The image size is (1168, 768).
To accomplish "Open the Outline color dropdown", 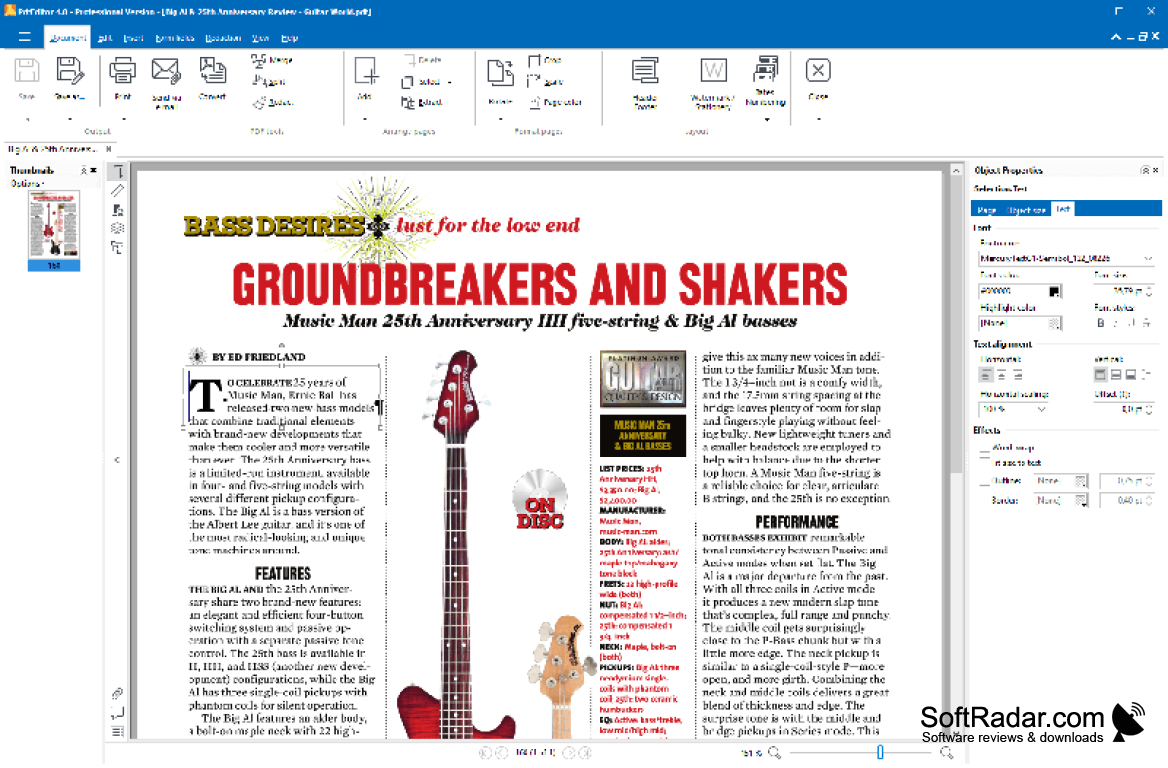I will tap(1080, 481).
